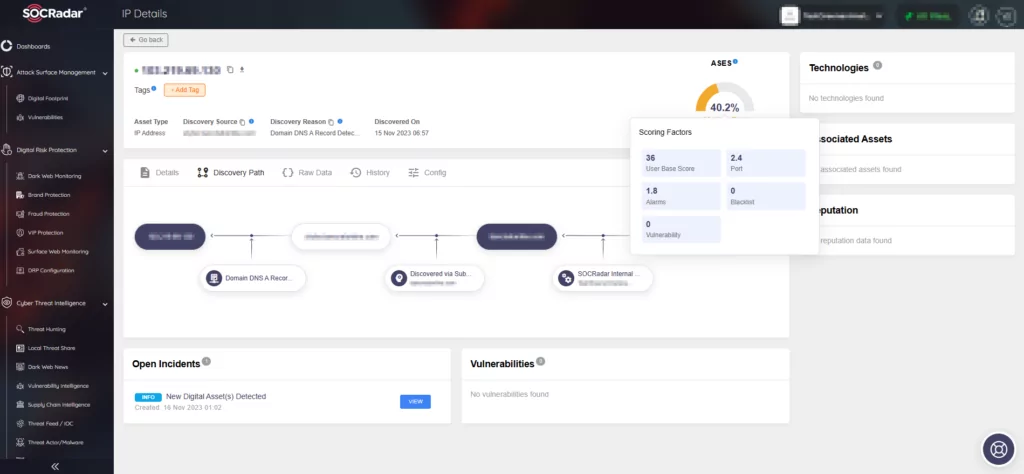The height and width of the screenshot is (474, 1024).
Task: Click the 40.2% ASES score gauge
Action: 725,100
